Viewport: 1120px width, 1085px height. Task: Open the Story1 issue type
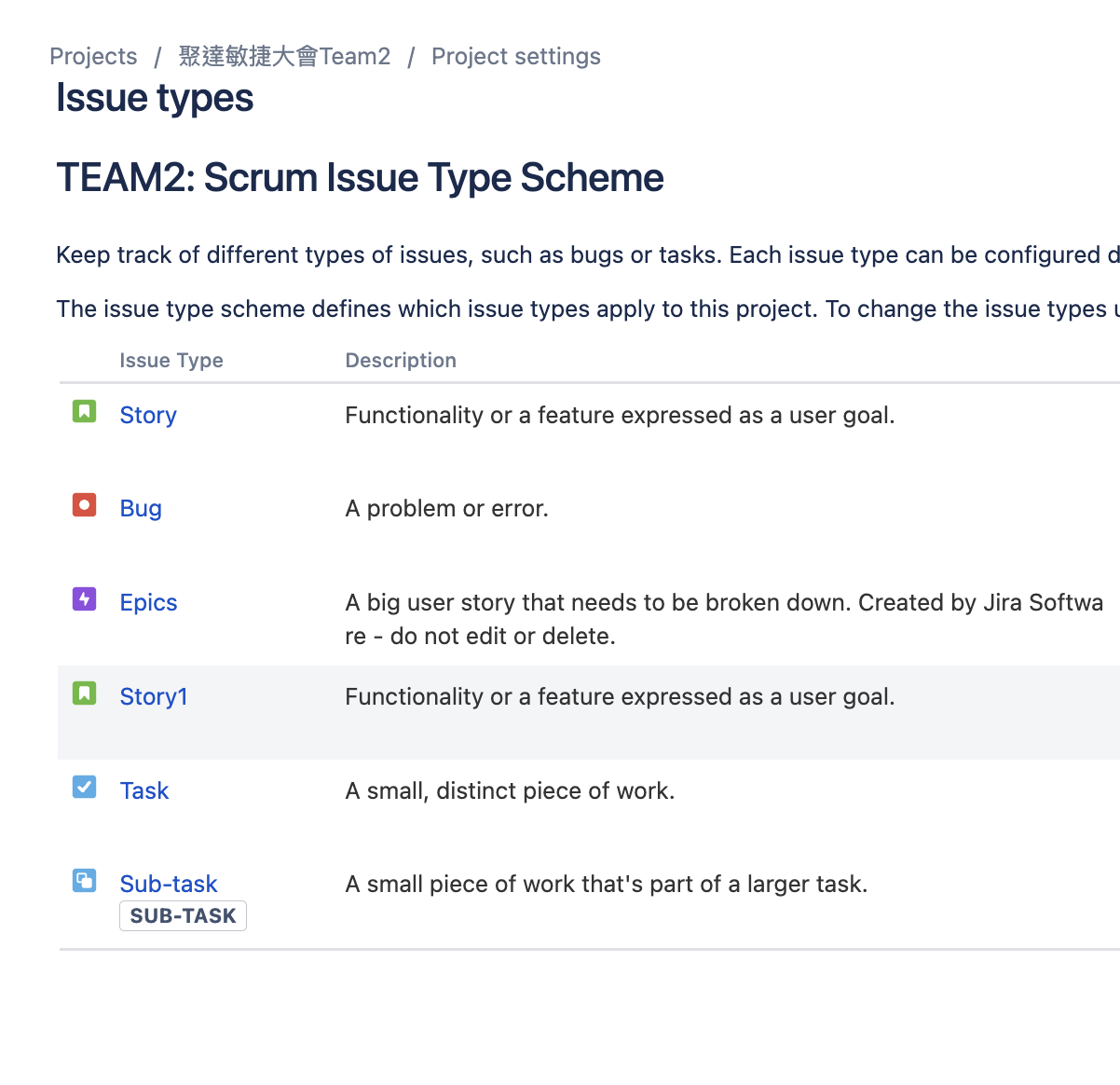pyautogui.click(x=154, y=696)
